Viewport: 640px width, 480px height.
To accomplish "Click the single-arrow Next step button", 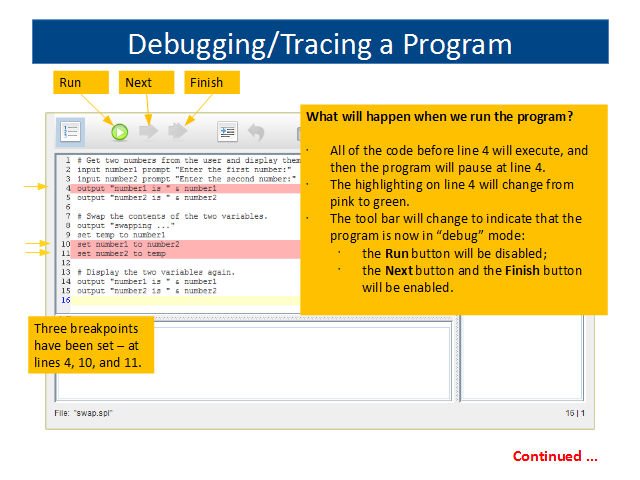I will (x=149, y=131).
